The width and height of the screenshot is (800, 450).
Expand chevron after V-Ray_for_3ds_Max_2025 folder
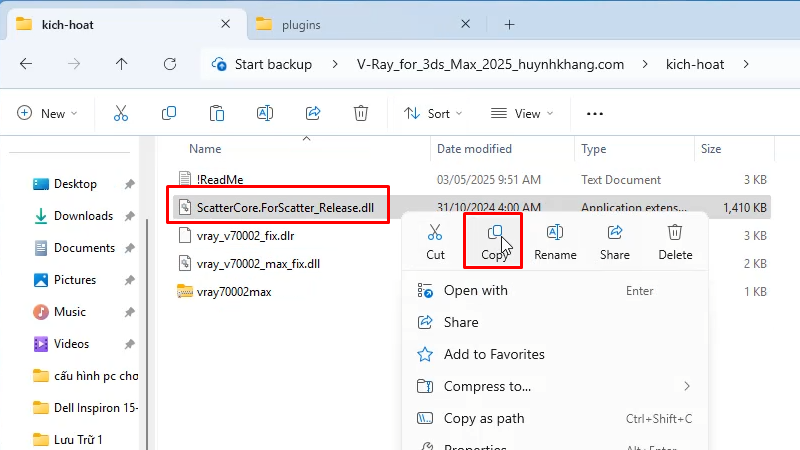pos(645,64)
